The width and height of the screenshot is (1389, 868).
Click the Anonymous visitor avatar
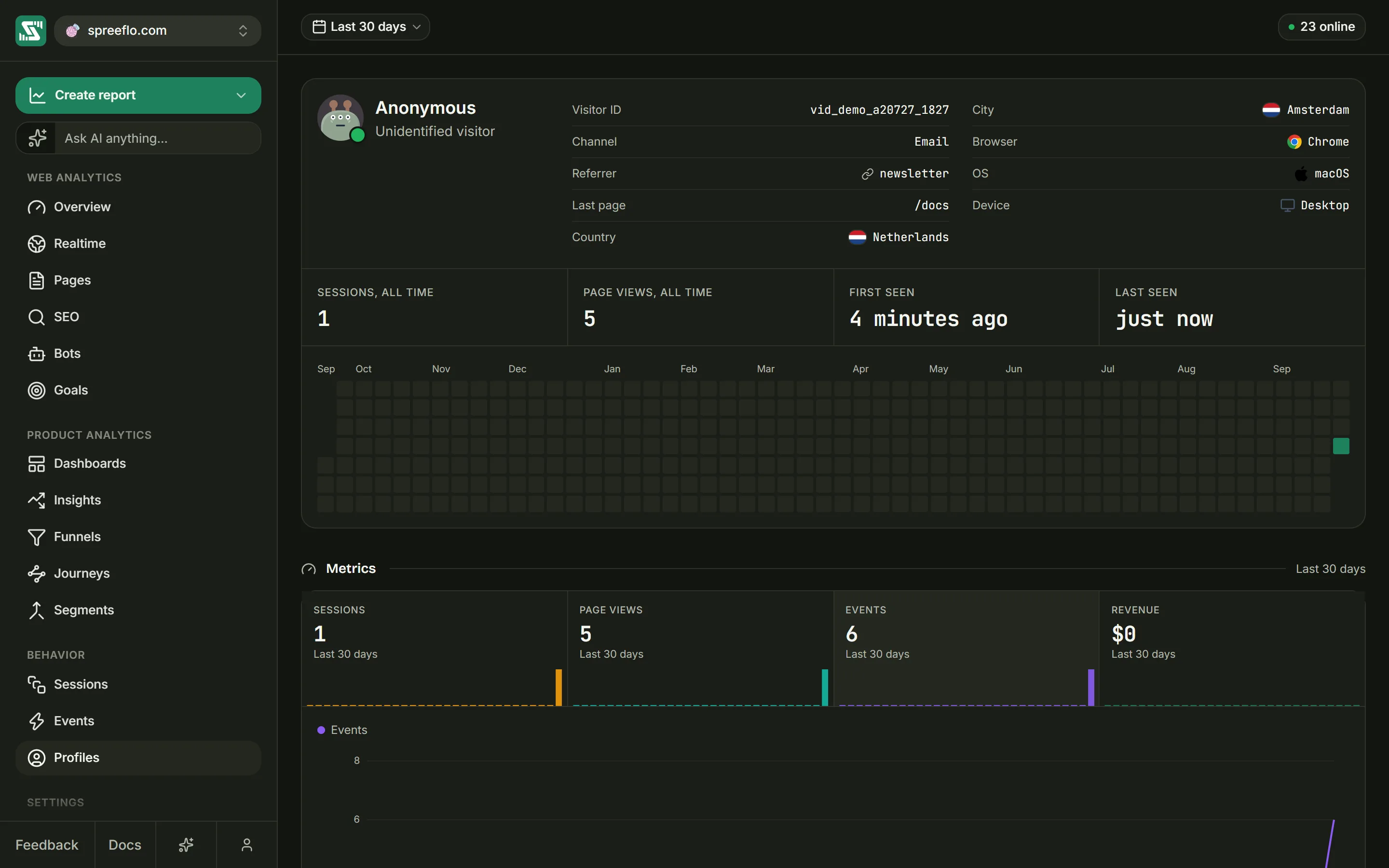point(340,118)
